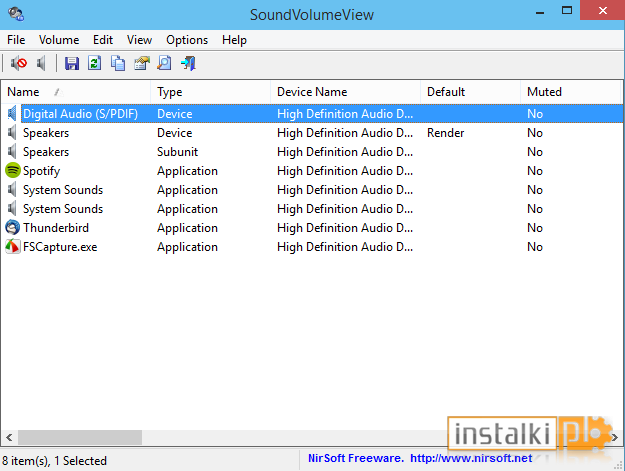This screenshot has height=471, width=625.
Task: Sort by the Muted column header
Action: tap(570, 92)
